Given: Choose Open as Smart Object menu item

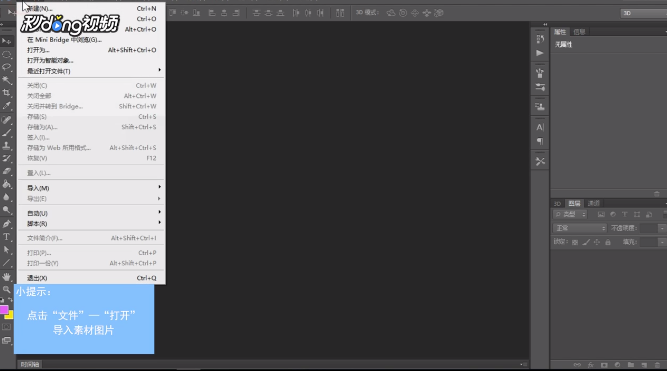Looking at the screenshot, I should (x=91, y=60).
